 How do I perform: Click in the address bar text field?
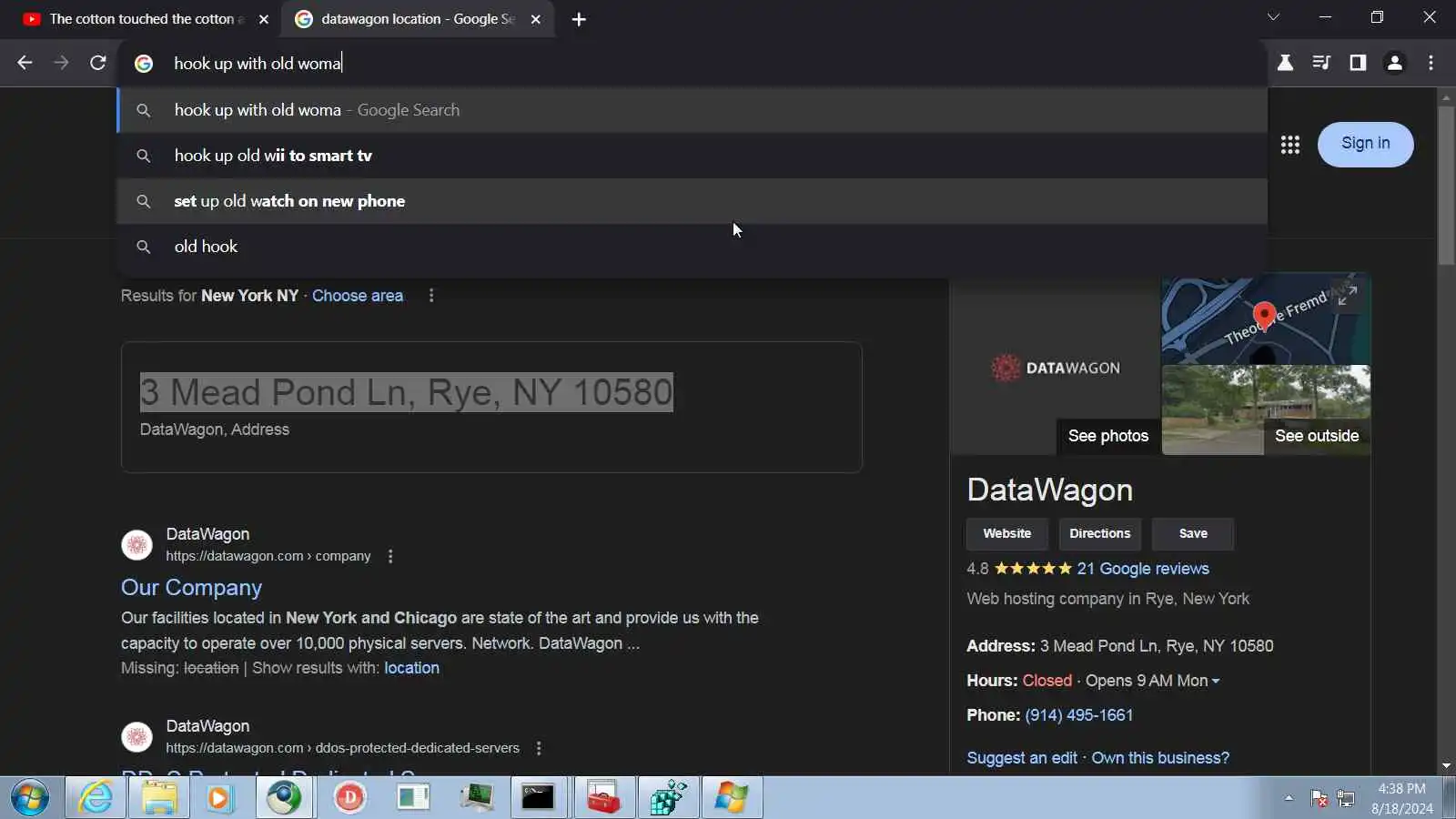pyautogui.click(x=693, y=63)
